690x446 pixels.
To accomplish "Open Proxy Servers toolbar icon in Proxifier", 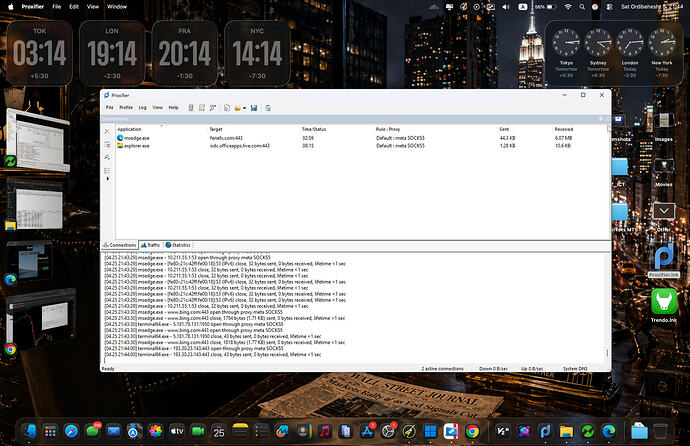I will tap(191, 108).
